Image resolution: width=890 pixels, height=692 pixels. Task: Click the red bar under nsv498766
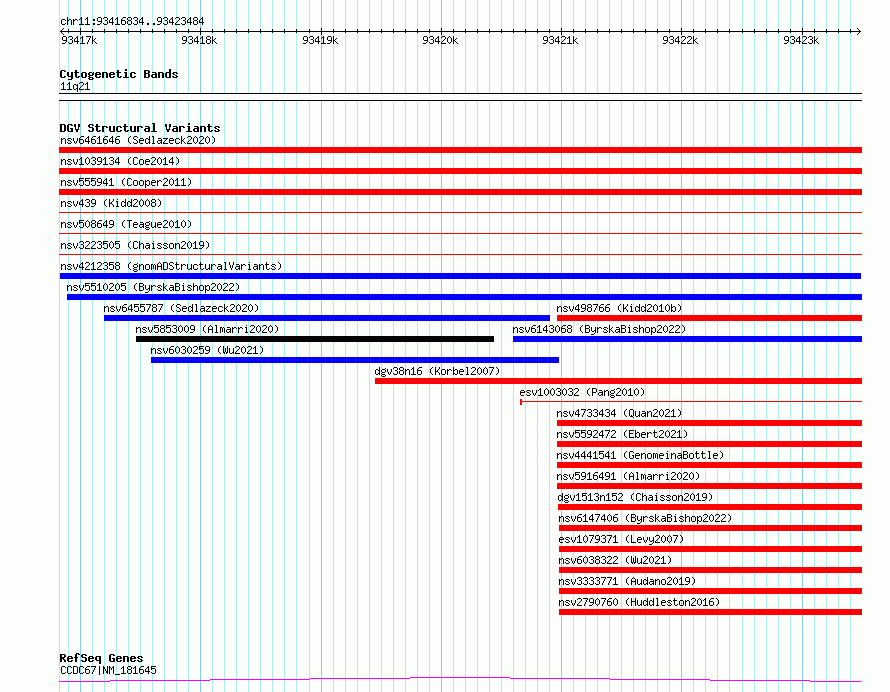[x=710, y=318]
